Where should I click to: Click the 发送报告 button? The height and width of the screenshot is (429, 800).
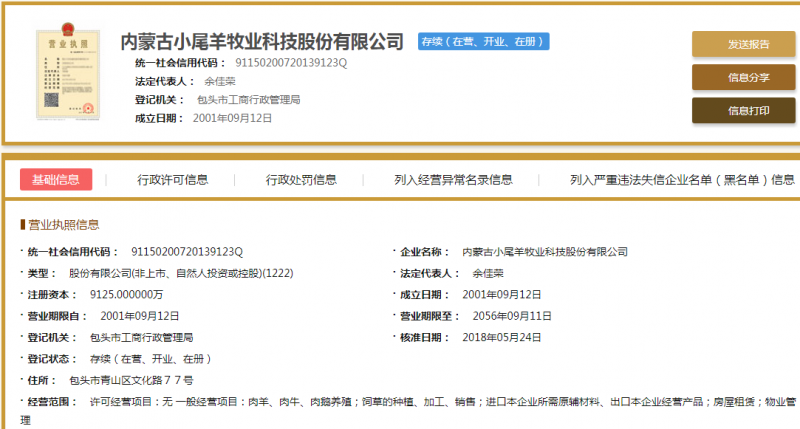click(x=743, y=44)
